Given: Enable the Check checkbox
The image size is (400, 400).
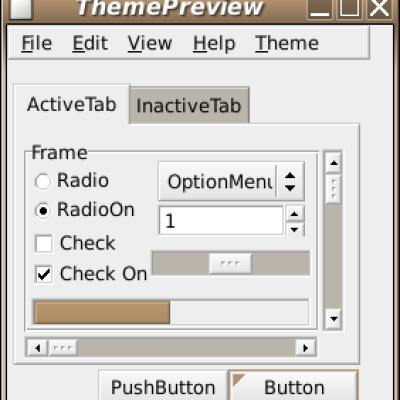Looking at the screenshot, I should click(75, 243).
